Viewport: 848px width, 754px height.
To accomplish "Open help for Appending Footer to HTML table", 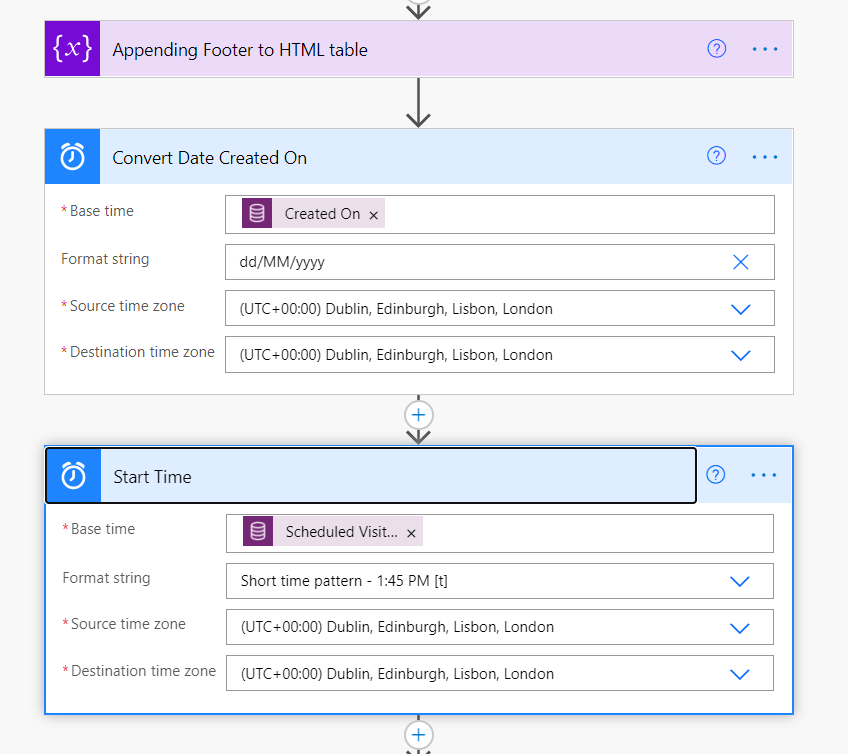I will tap(716, 49).
